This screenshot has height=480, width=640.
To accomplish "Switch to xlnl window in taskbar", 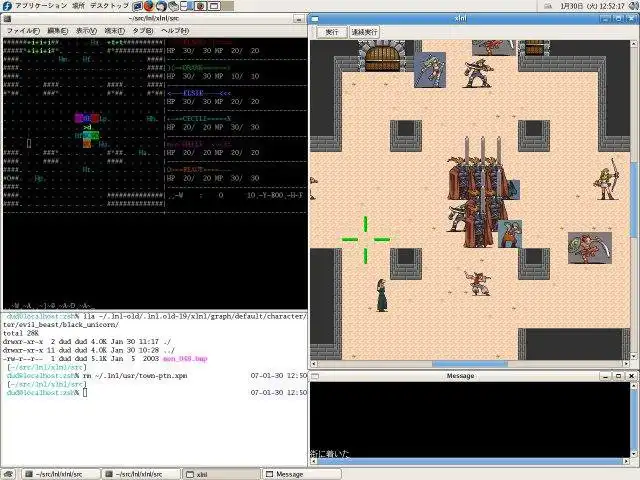I will point(221,474).
